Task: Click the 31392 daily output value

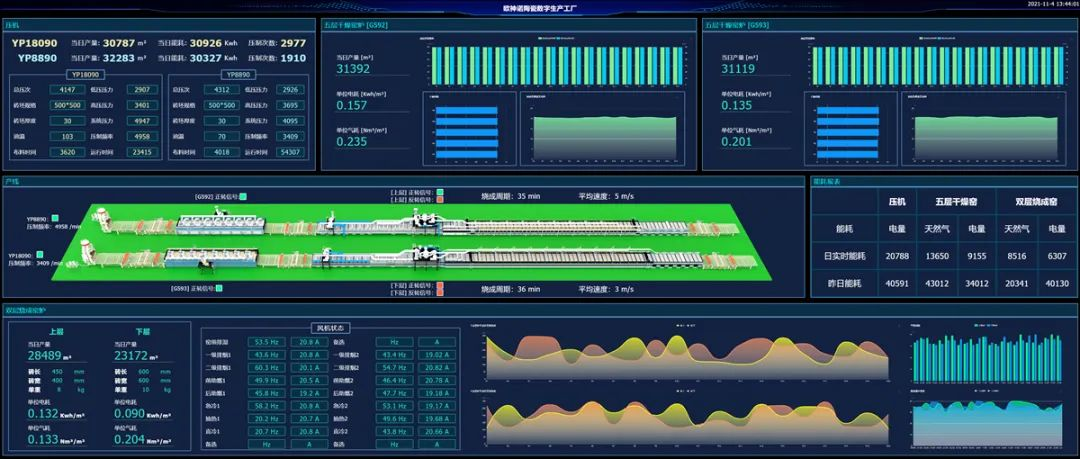Action: click(x=353, y=69)
